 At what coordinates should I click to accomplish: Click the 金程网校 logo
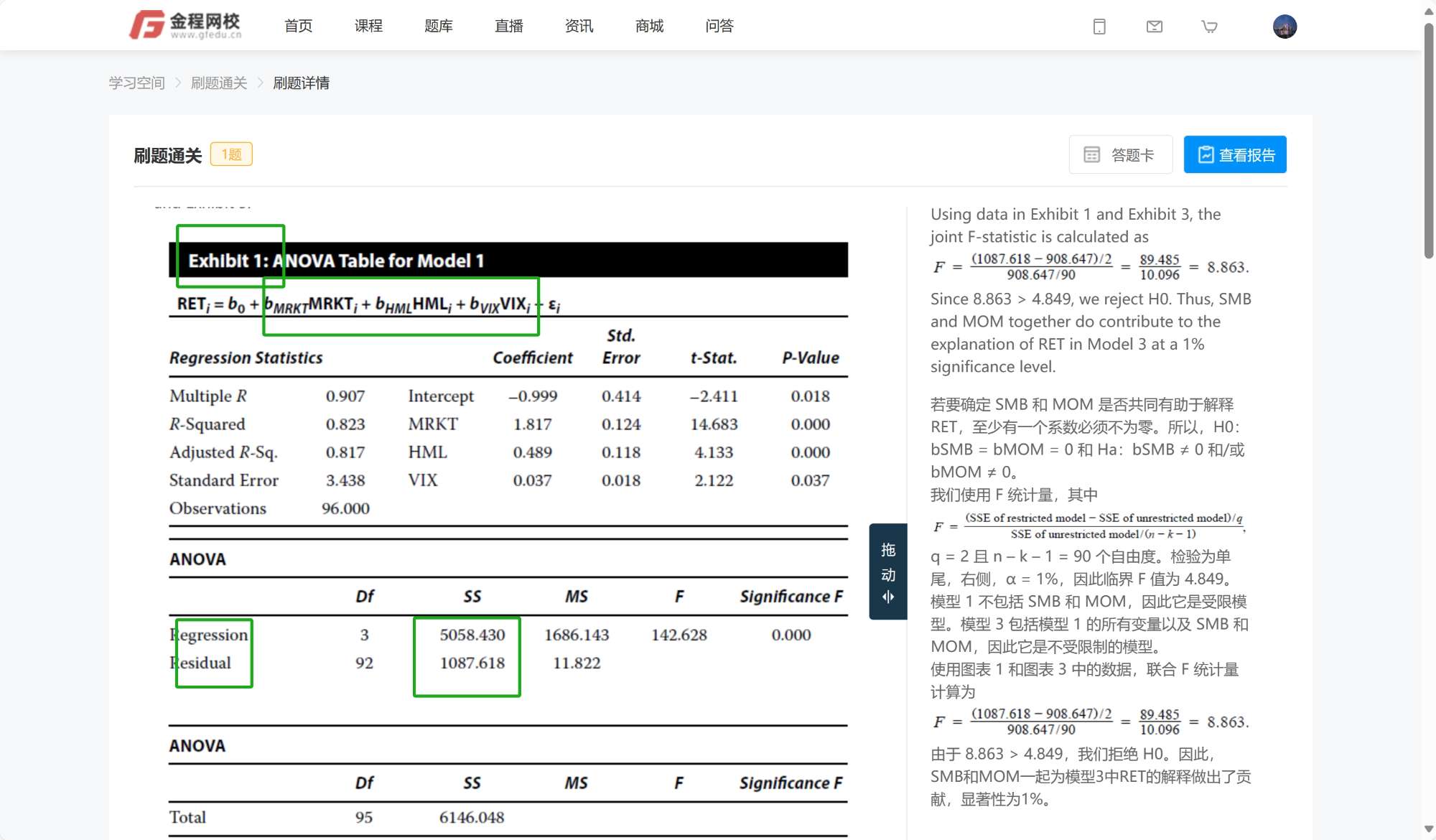(186, 25)
